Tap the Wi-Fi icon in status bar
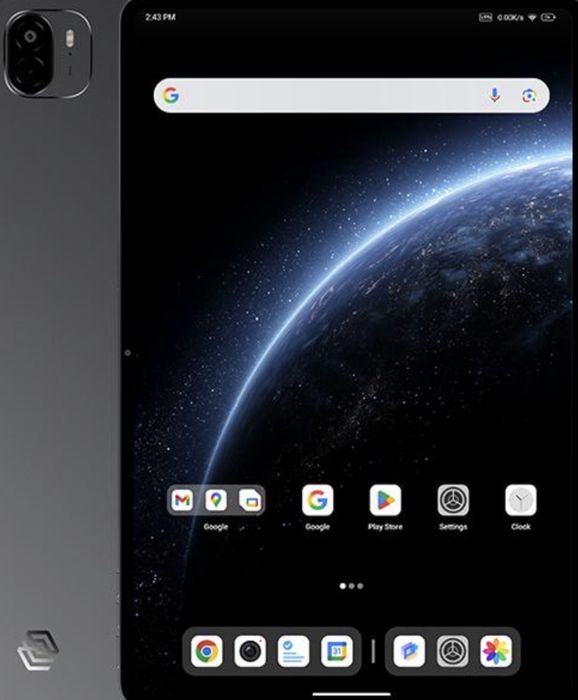 (532, 17)
